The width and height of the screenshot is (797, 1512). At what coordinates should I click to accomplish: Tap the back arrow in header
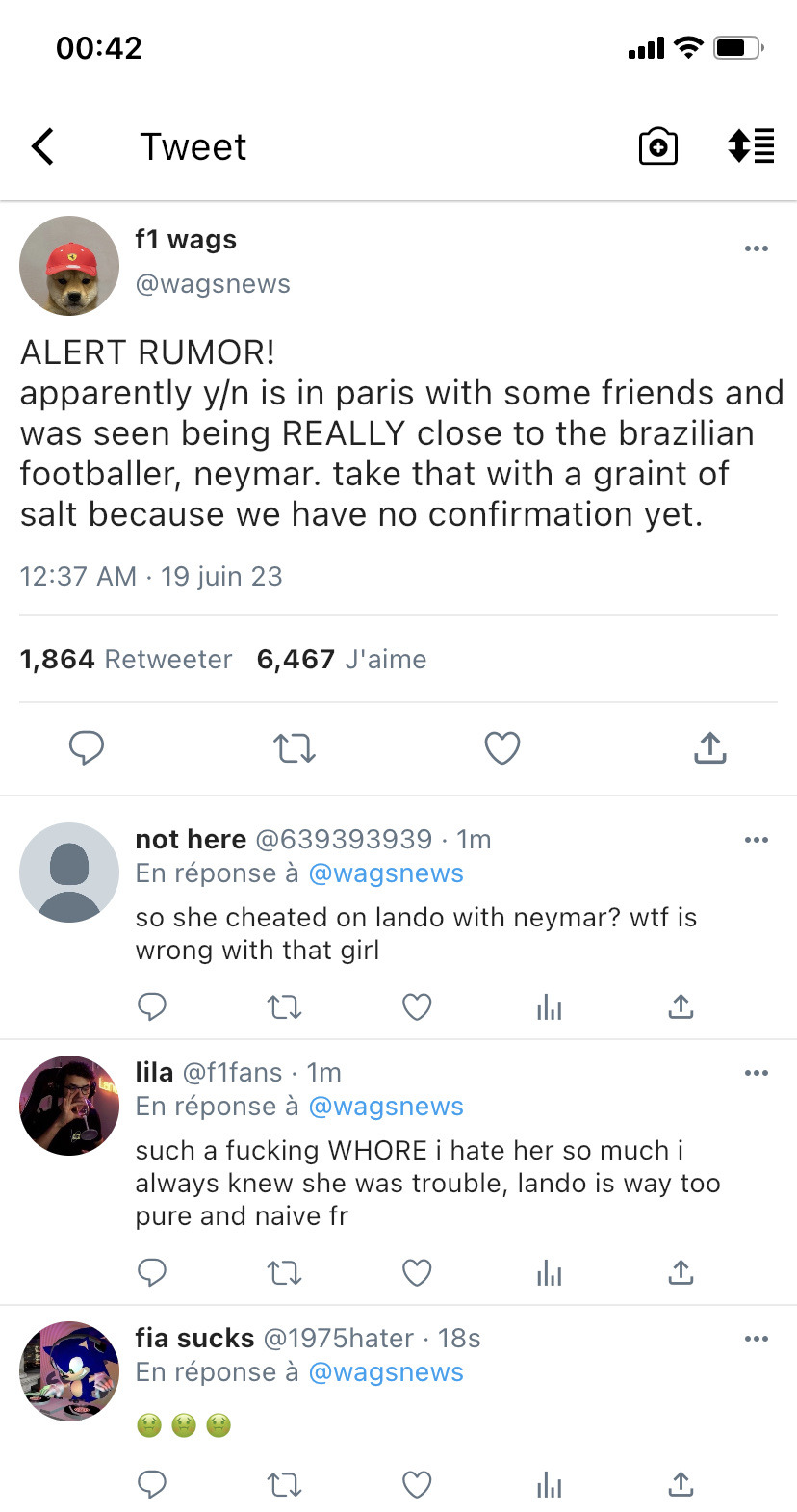pyautogui.click(x=43, y=147)
